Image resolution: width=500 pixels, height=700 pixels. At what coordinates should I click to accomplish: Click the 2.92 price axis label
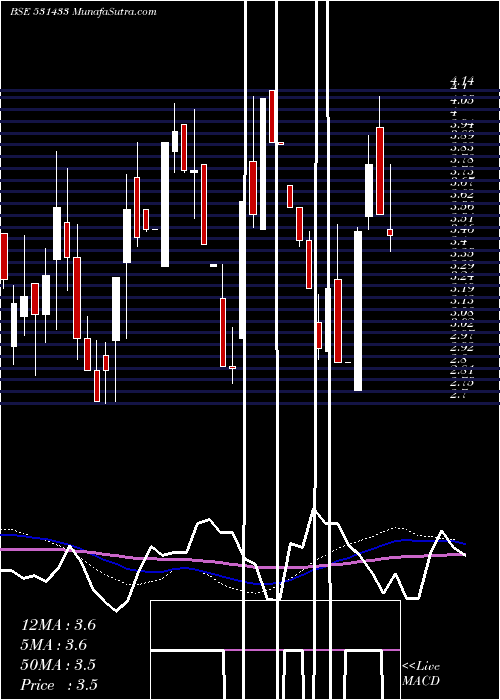(462, 347)
